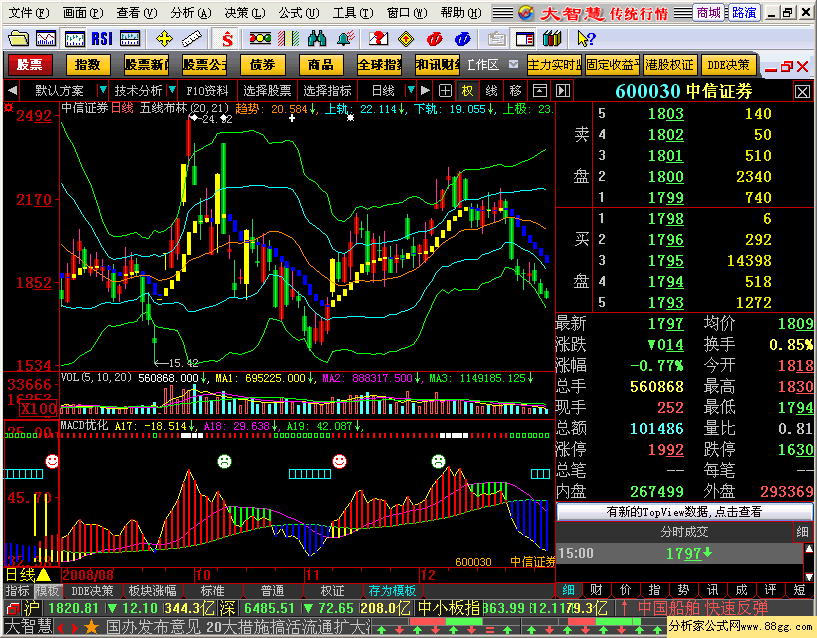
Task: Click the 移 move chart button
Action: pyautogui.click(x=515, y=91)
